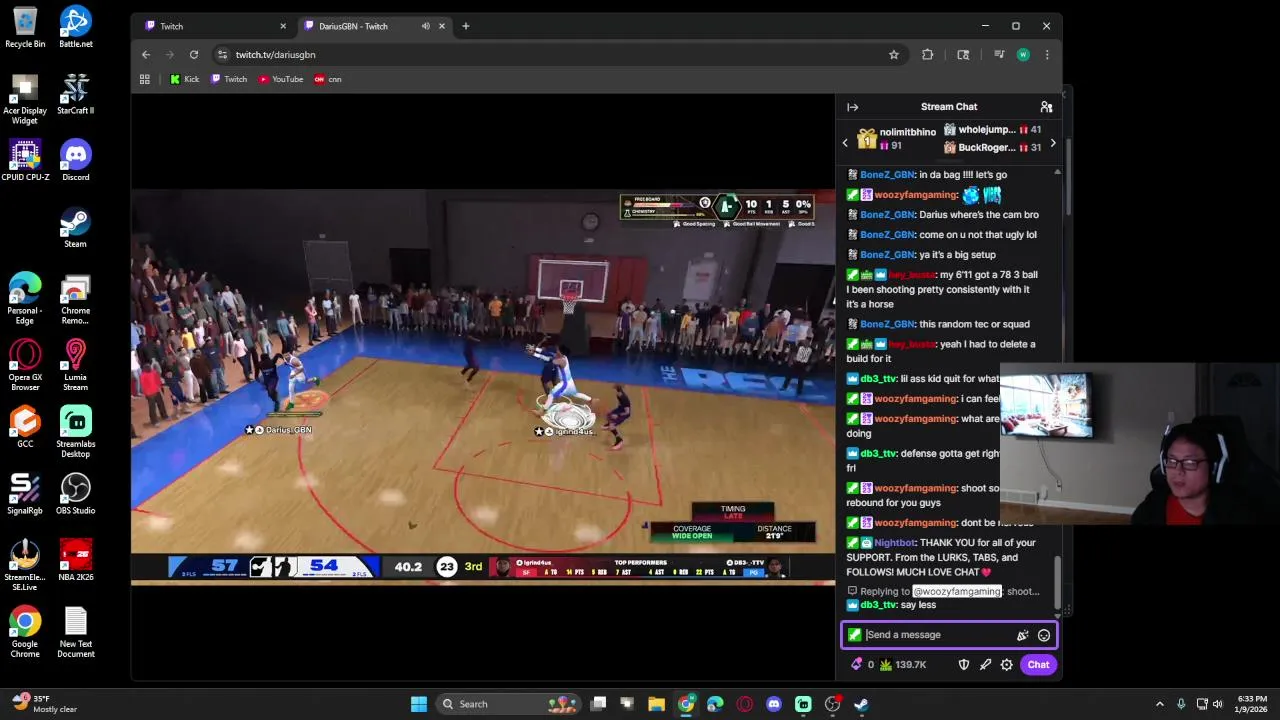Go forward in Chrome
The height and width of the screenshot is (720, 1280).
point(169,55)
